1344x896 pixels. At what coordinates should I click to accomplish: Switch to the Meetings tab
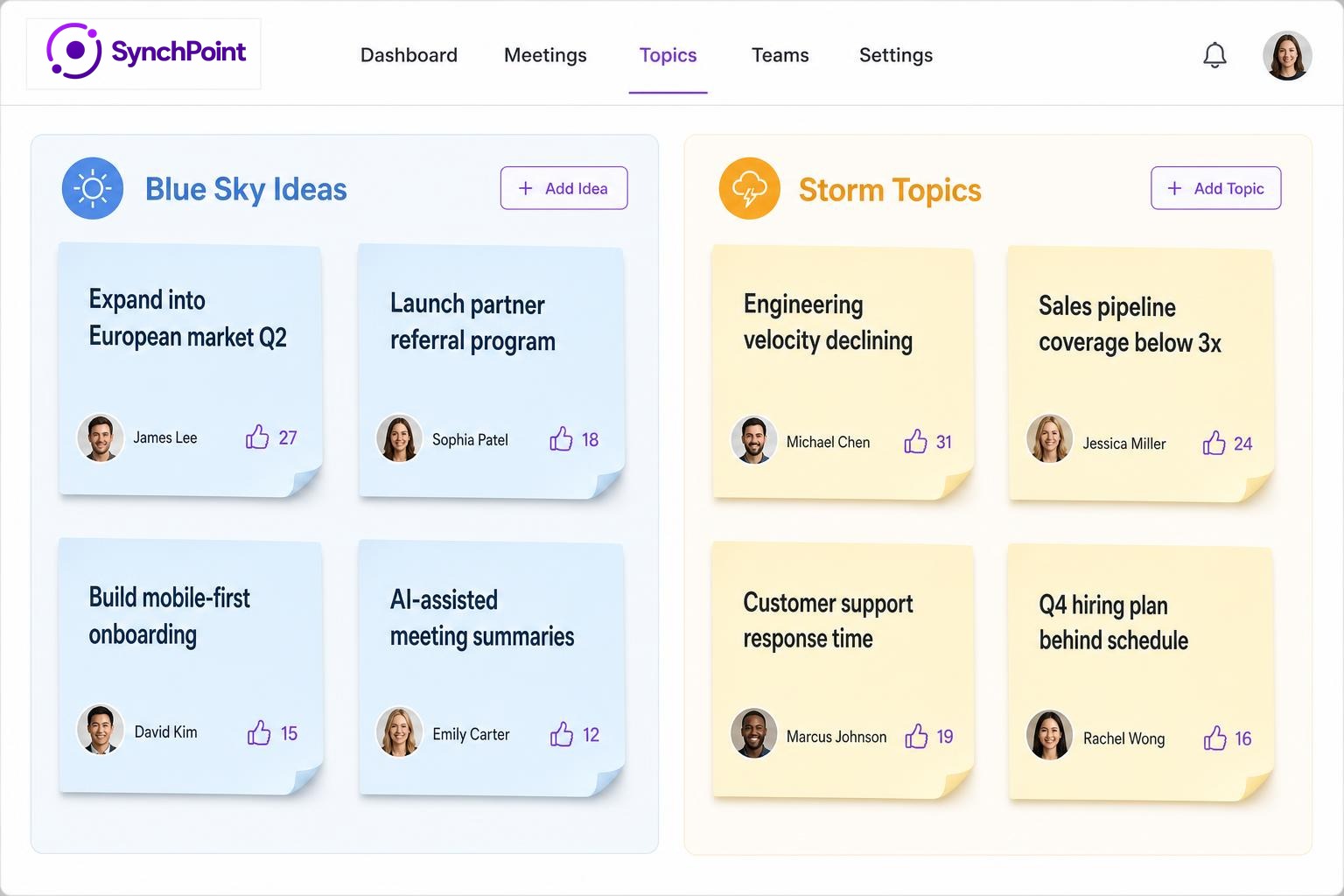coord(545,55)
